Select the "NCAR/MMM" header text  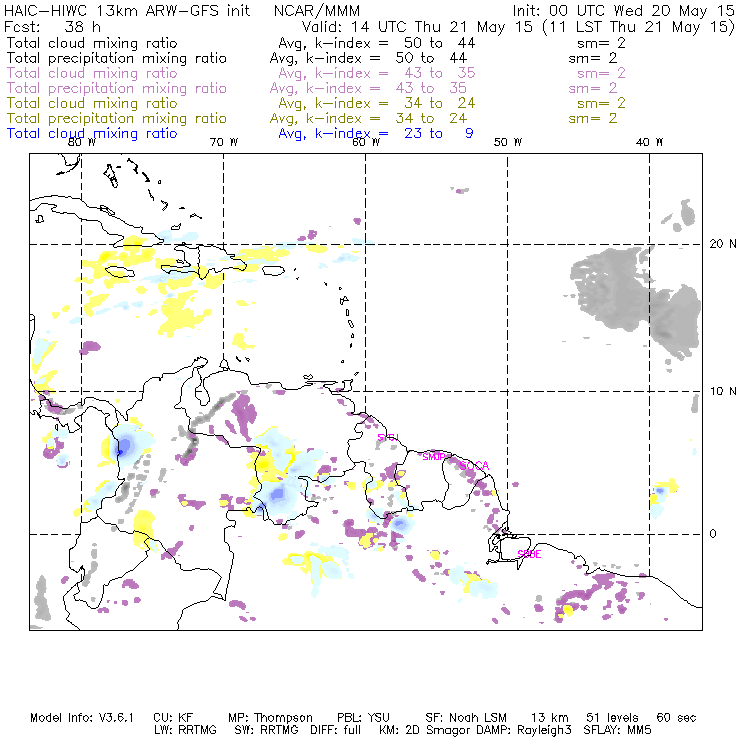[x=317, y=10]
